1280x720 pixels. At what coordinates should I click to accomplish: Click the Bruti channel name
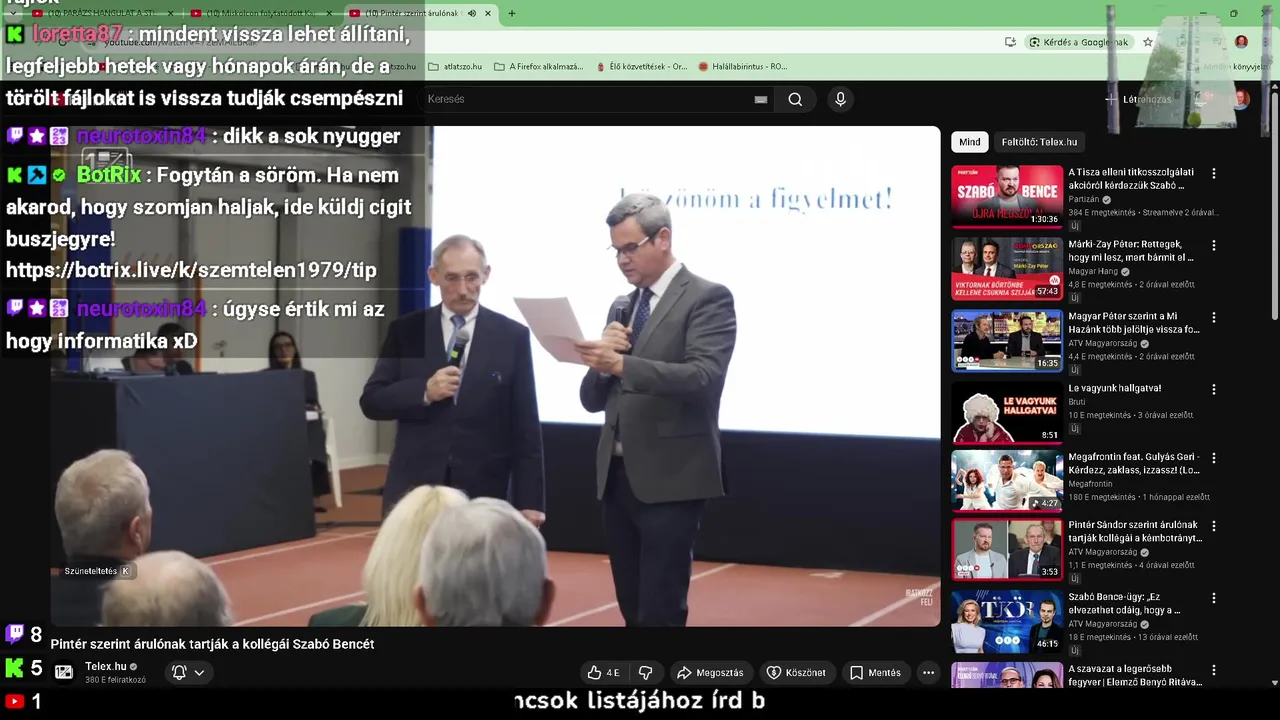[1076, 401]
